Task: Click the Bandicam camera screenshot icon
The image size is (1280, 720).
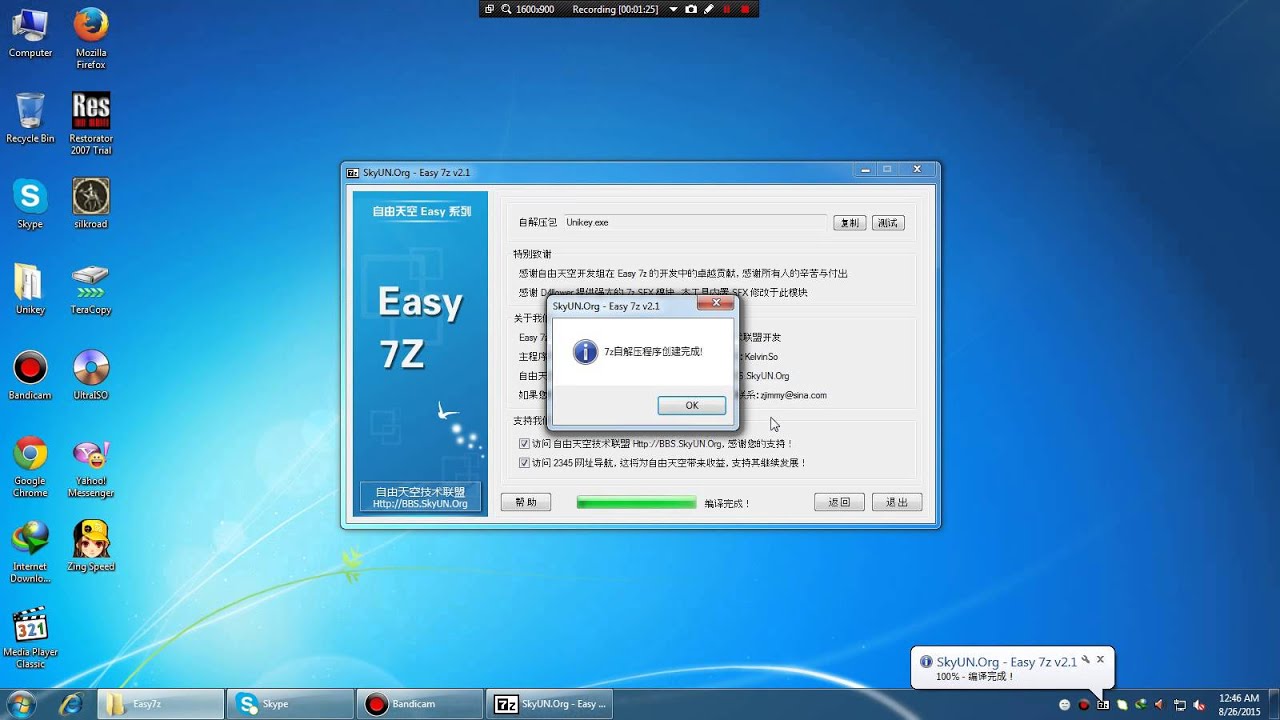Action: tap(690, 9)
